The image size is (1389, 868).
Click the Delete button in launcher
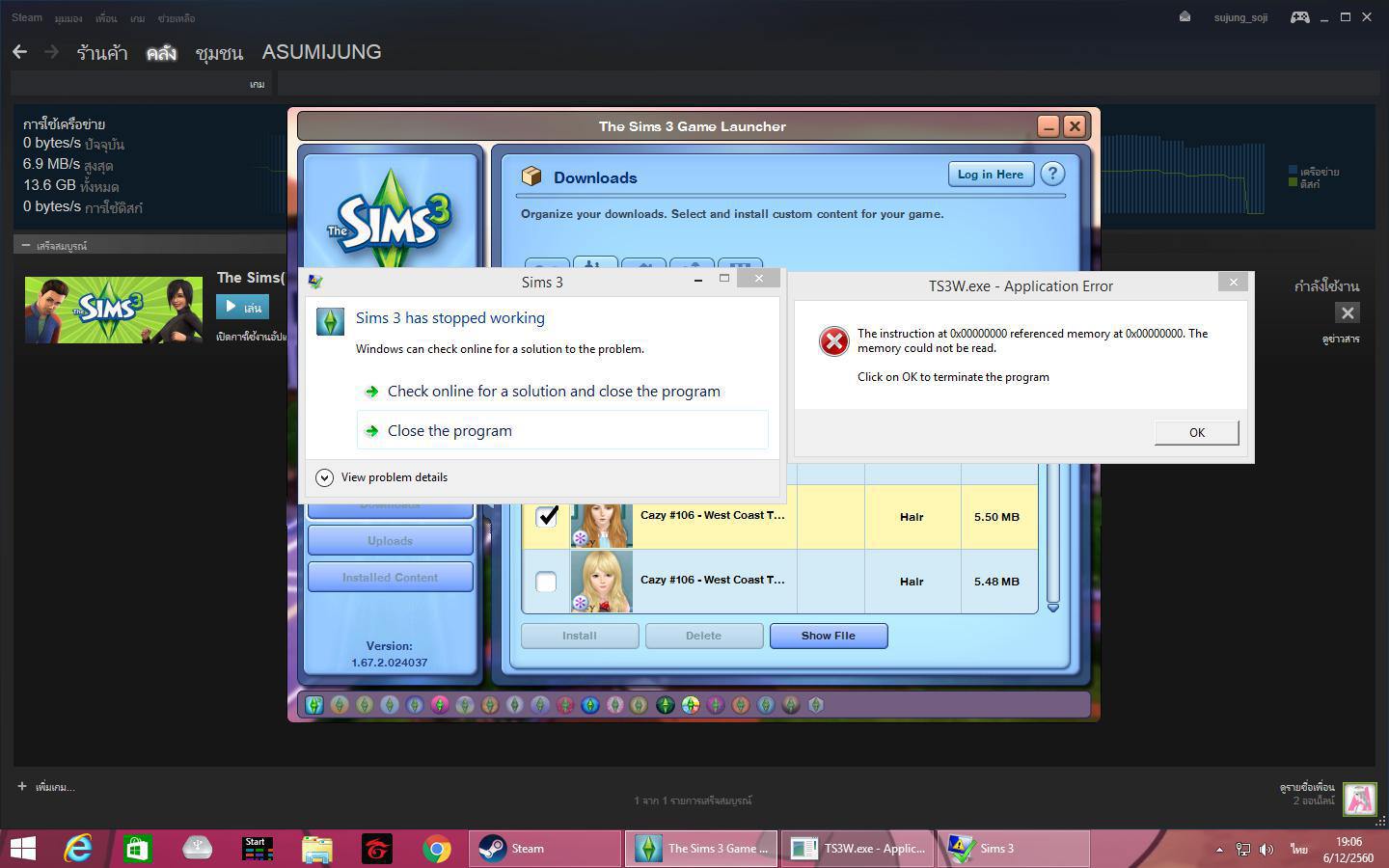click(x=704, y=636)
